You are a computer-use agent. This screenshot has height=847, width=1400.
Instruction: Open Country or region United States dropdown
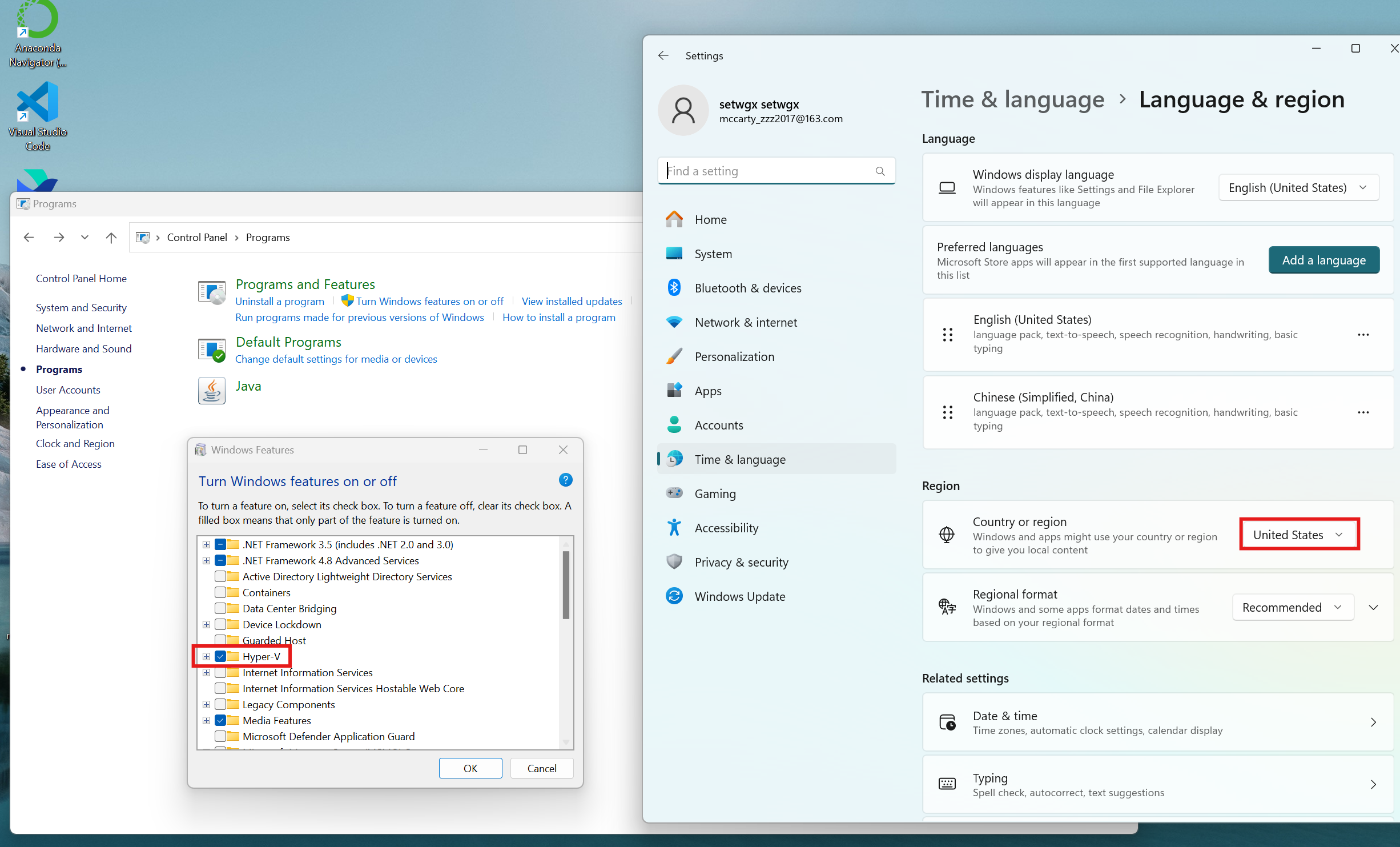coord(1299,535)
